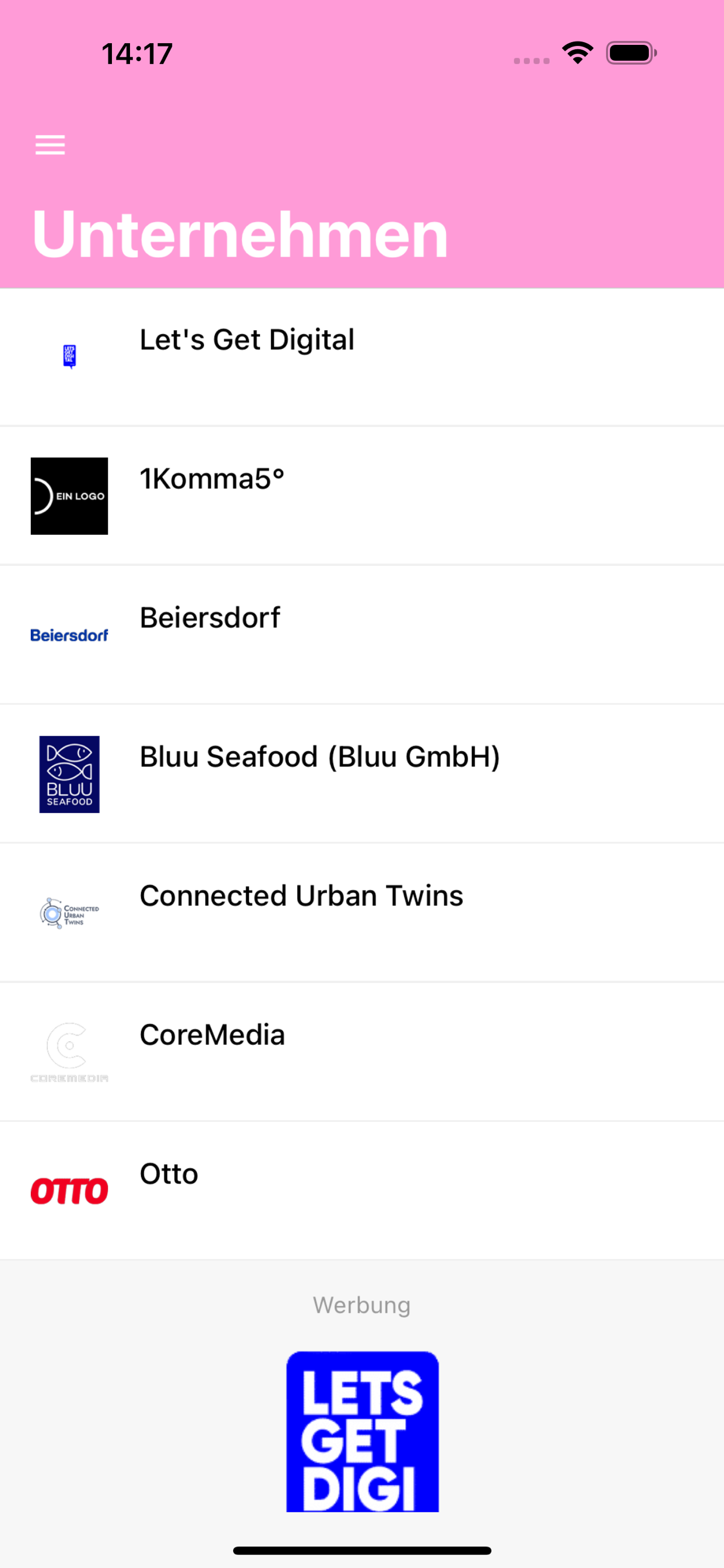Screen dimensions: 724x1568
Task: Tap the Lets Get Digi advertisement banner
Action: click(x=363, y=1431)
